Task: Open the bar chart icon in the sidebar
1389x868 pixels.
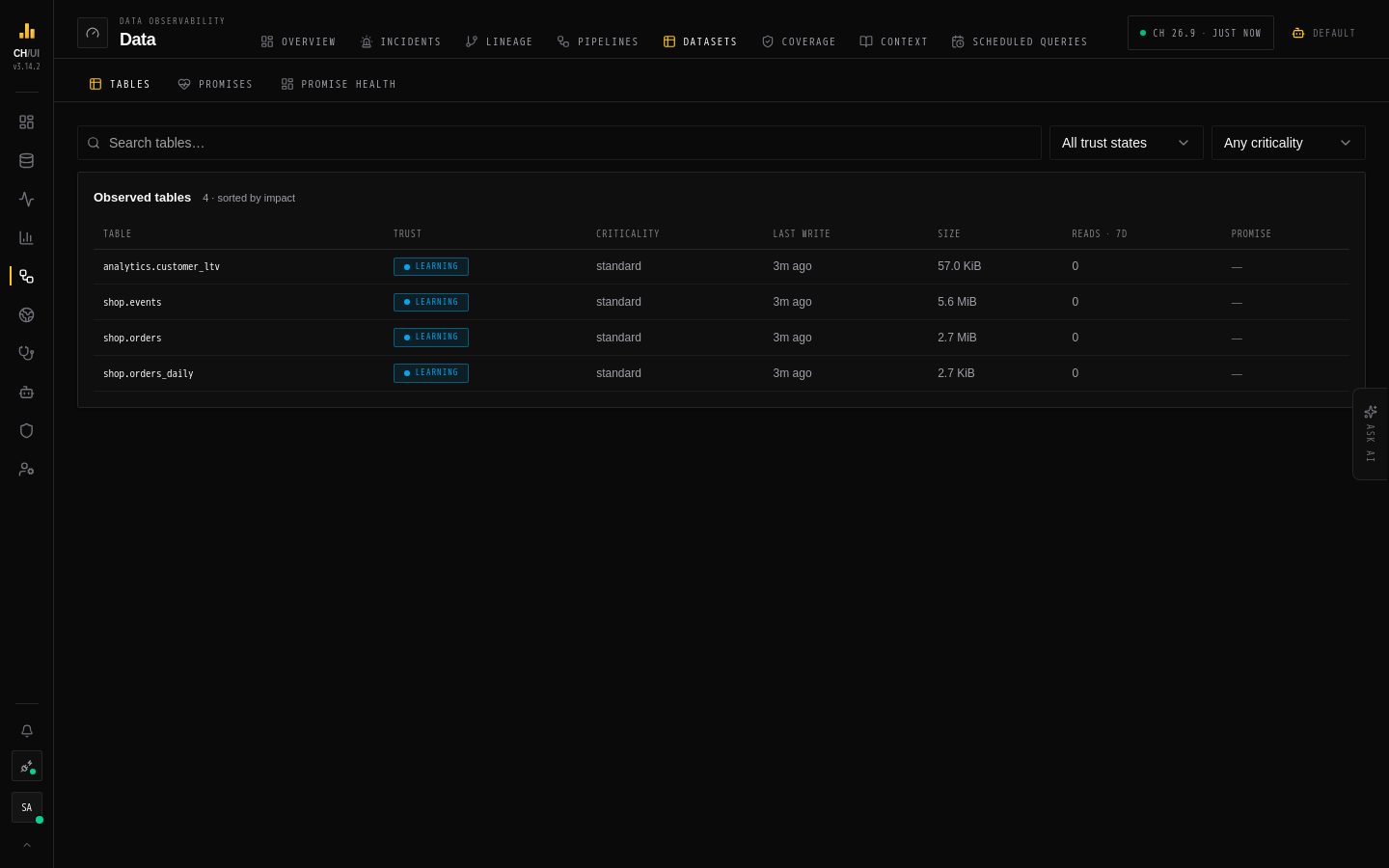Action: (26, 238)
